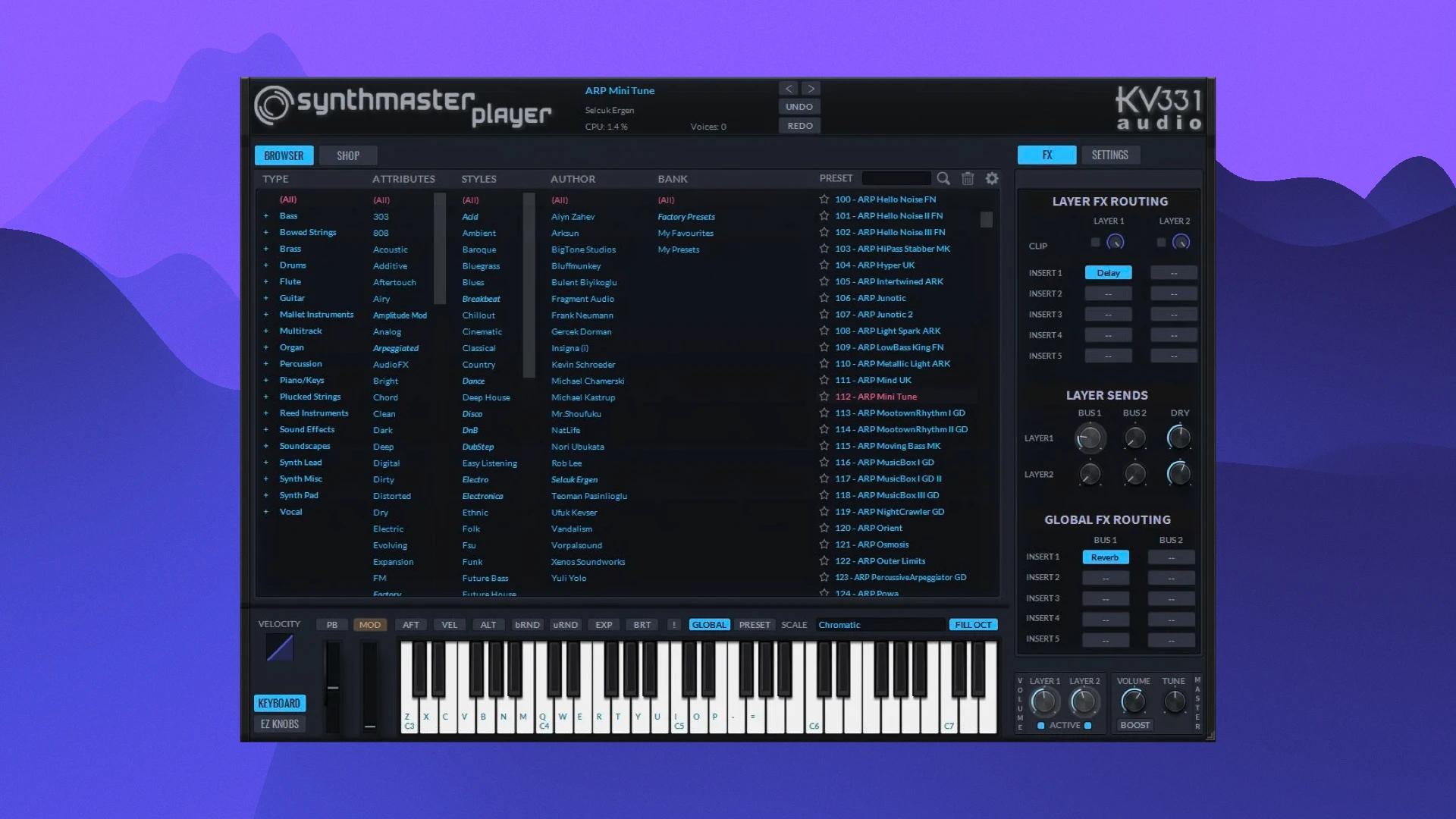Viewport: 1456px width, 819px height.
Task: Toggle the PB button
Action: click(x=332, y=625)
